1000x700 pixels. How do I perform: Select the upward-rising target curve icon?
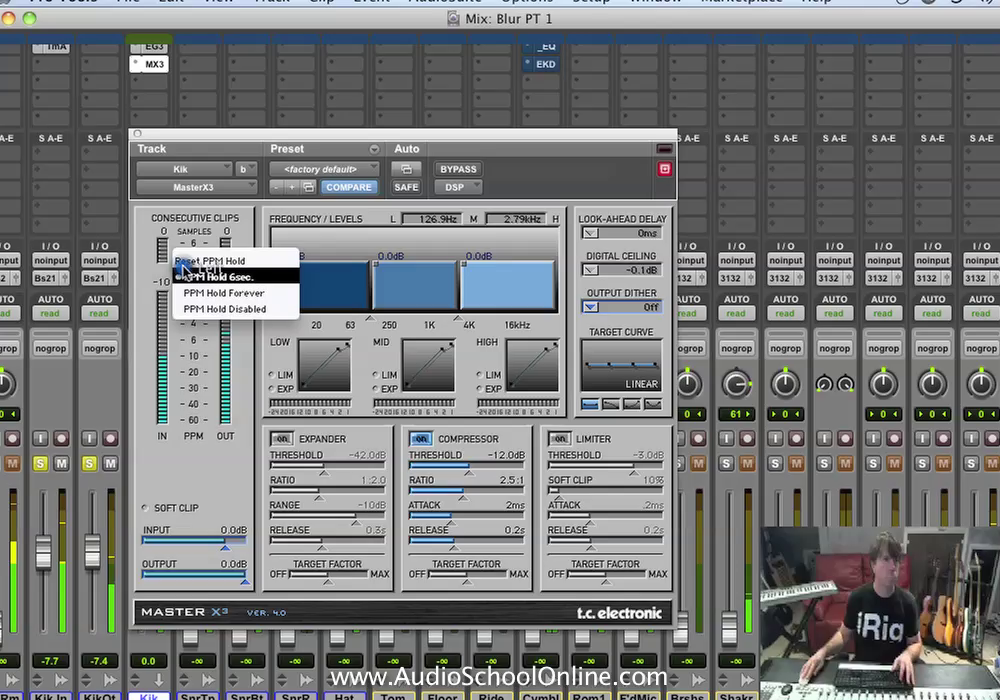[x=632, y=404]
